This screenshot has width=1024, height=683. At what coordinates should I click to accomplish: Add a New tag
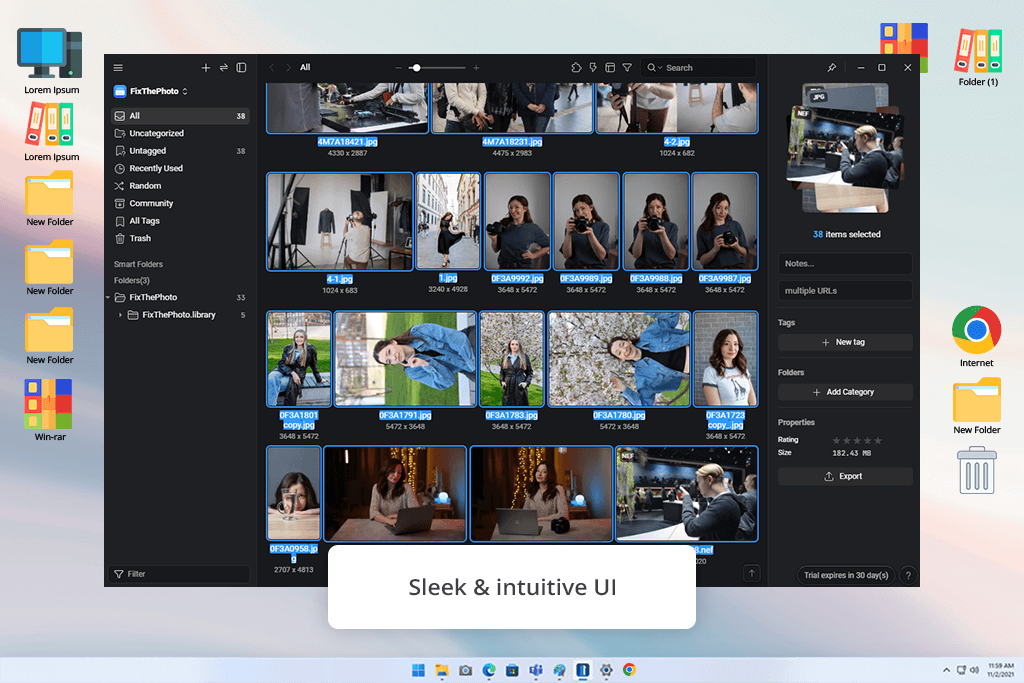[845, 342]
